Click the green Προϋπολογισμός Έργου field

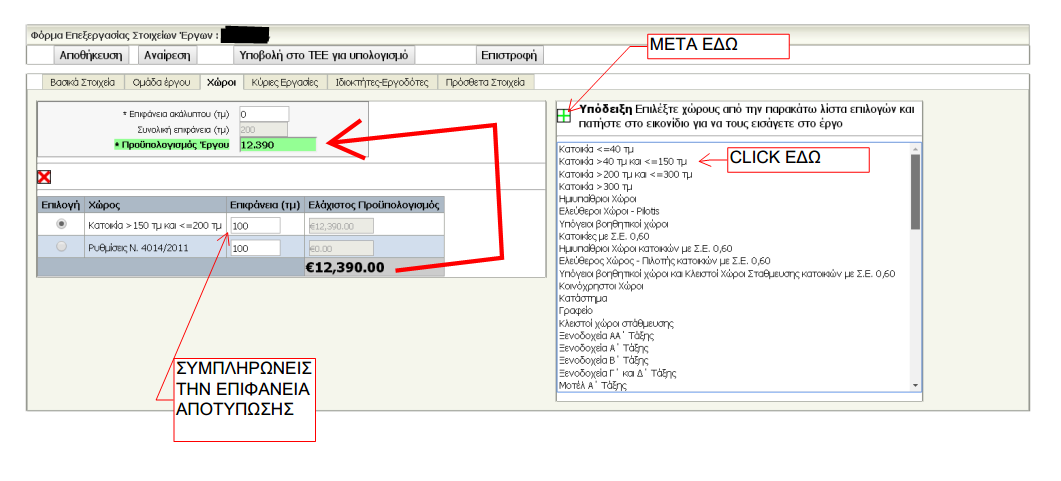pos(277,145)
